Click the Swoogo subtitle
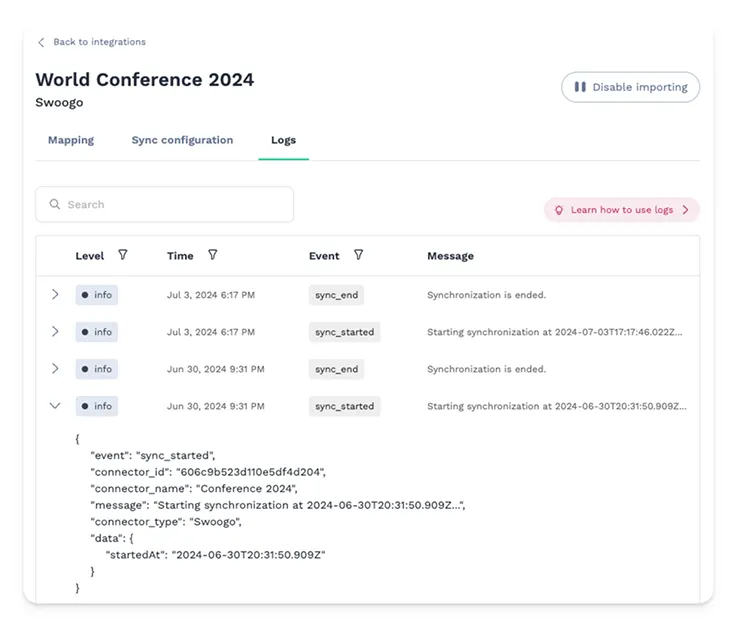This screenshot has height=627, width=737. tap(59, 102)
